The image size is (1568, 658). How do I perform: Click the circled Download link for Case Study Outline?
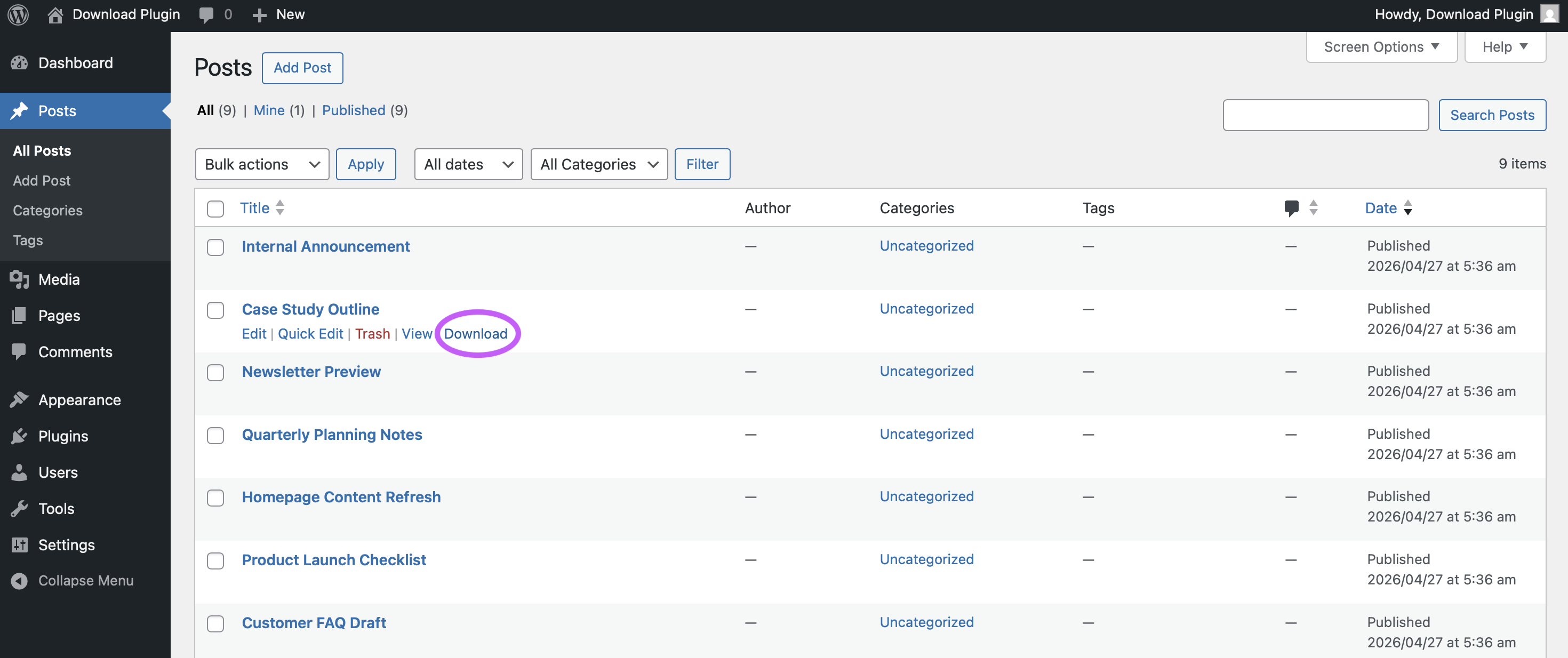[x=476, y=334]
